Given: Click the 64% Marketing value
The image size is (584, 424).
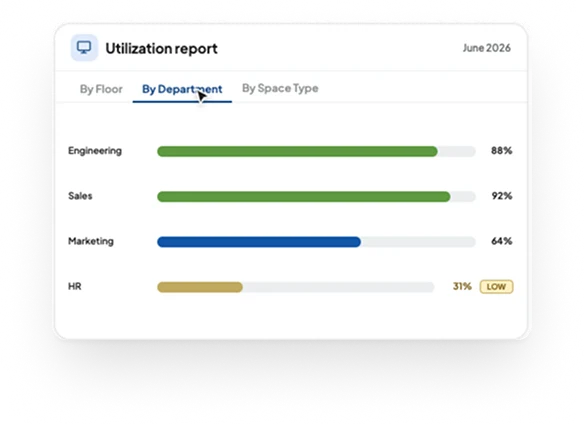Looking at the screenshot, I should pos(502,241).
